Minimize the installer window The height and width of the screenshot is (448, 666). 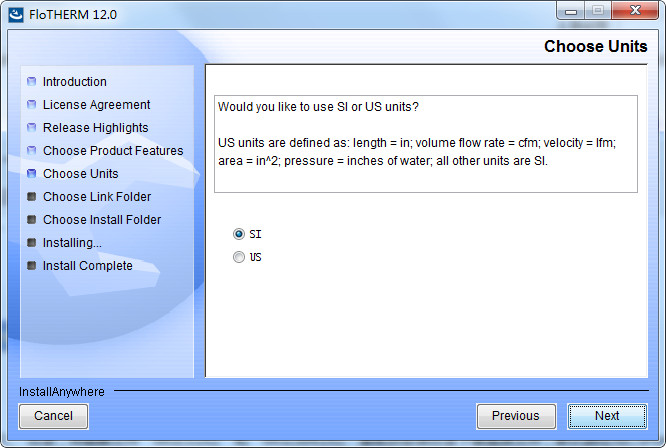[571, 11]
